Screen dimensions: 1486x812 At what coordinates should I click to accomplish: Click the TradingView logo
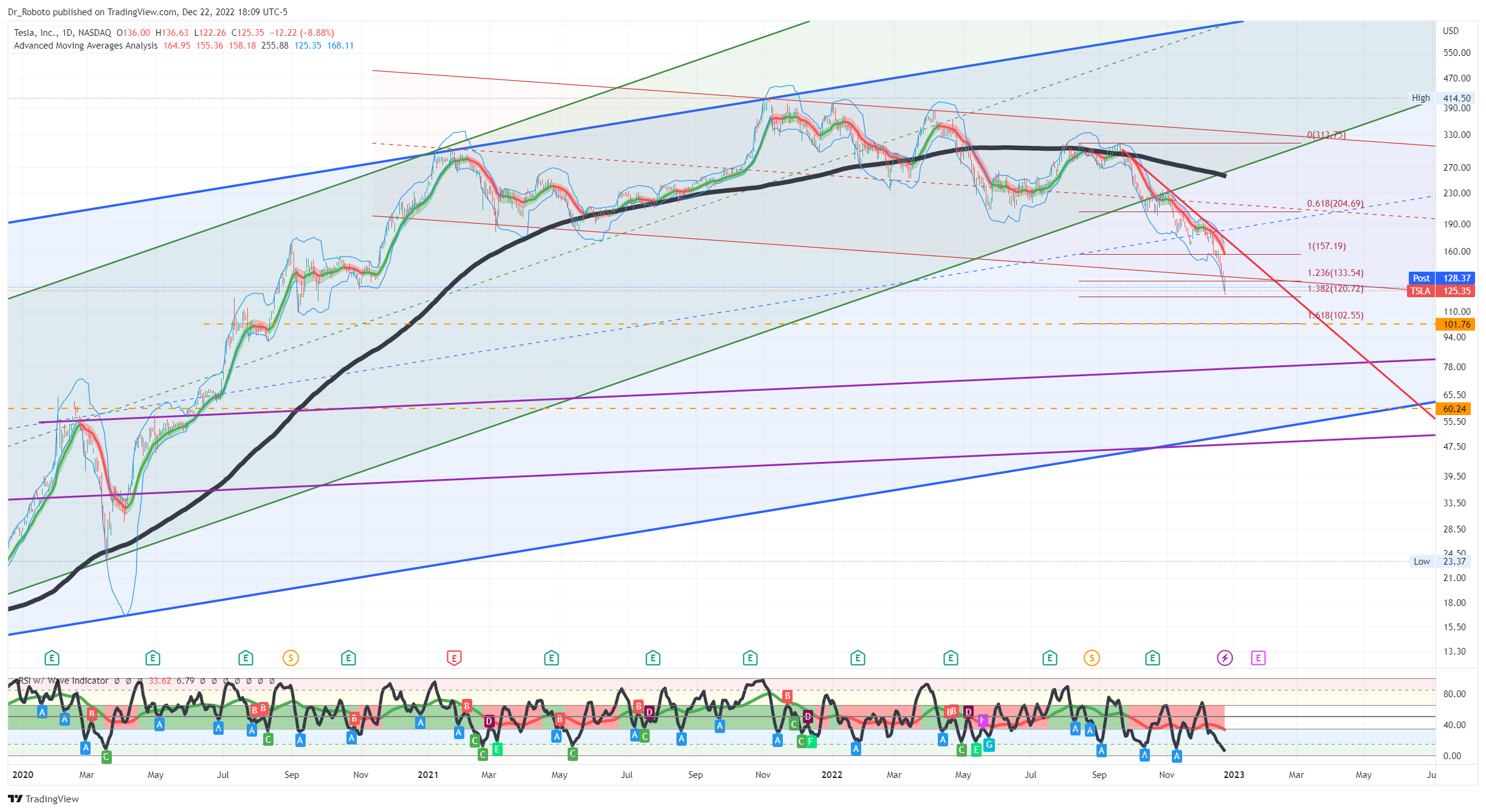[44, 799]
